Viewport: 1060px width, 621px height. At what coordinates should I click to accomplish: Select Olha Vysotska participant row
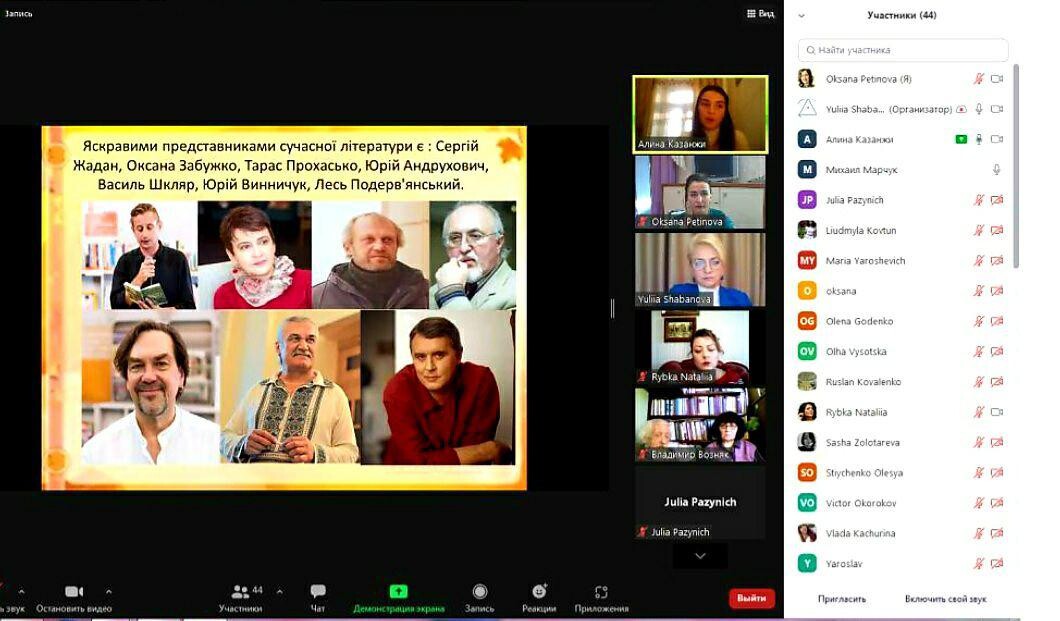click(x=902, y=351)
